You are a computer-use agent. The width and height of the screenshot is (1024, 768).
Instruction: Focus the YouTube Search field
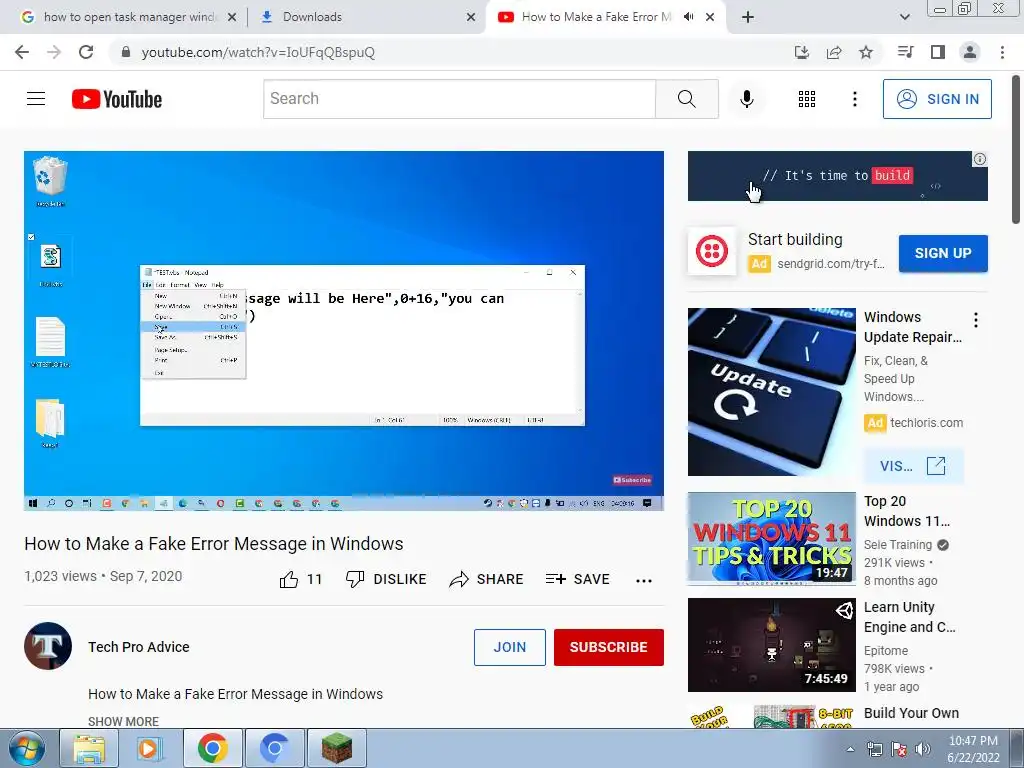(459, 99)
